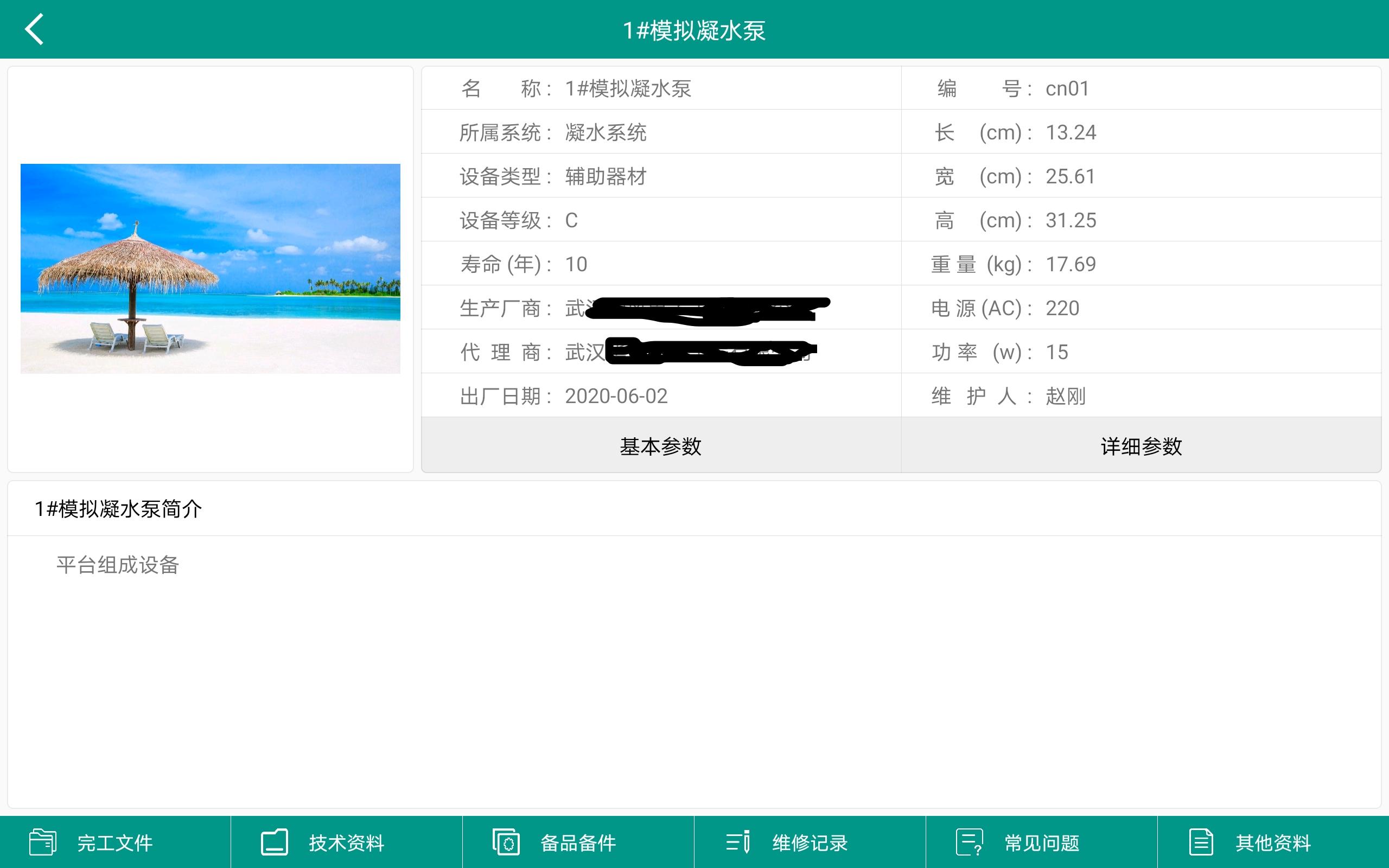This screenshot has height=868, width=1389.
Task: Click the 1#模拟凝水泵简介 section header
Action: click(118, 509)
